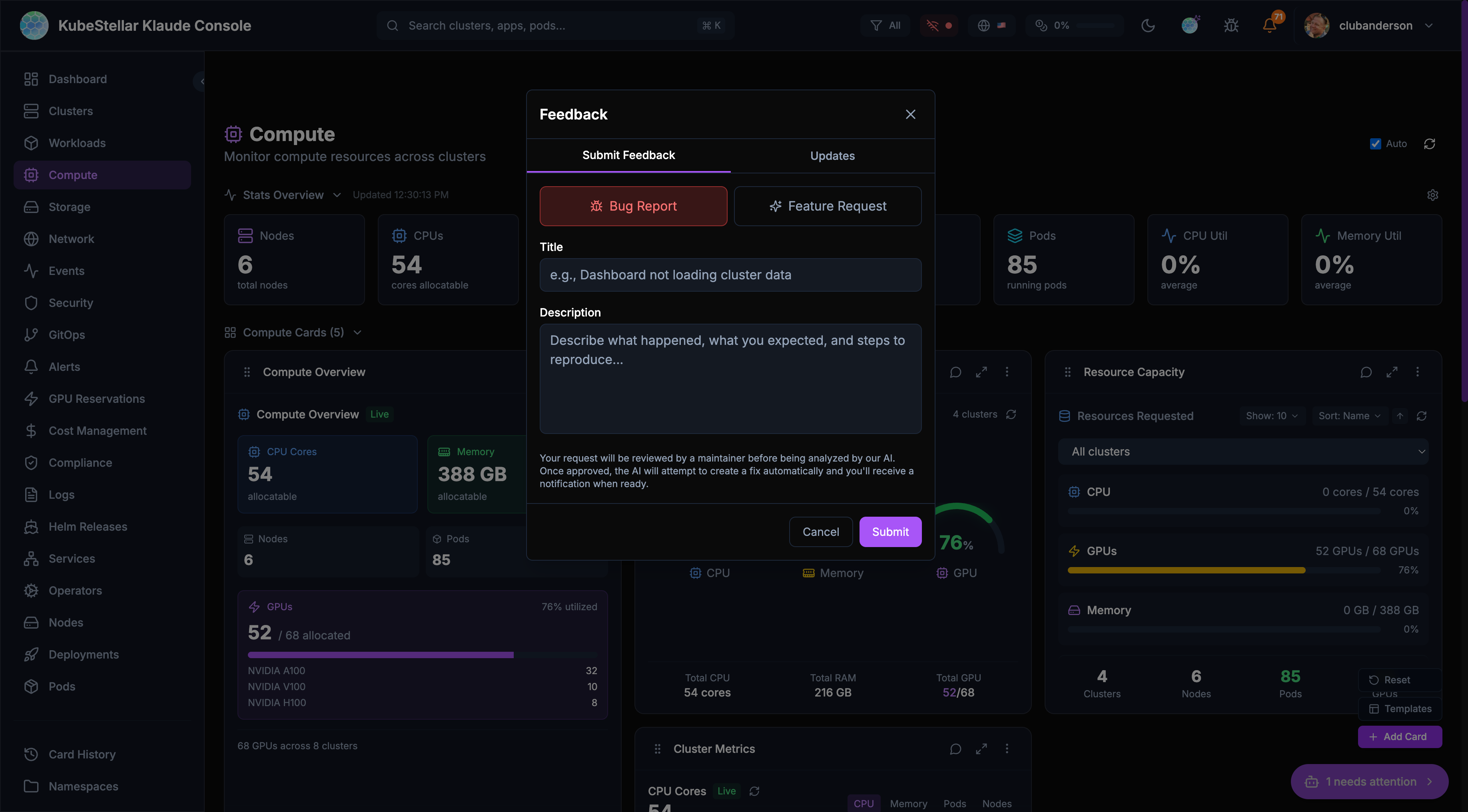
Task: Expand the Resource Capacity card
Action: click(x=1392, y=372)
